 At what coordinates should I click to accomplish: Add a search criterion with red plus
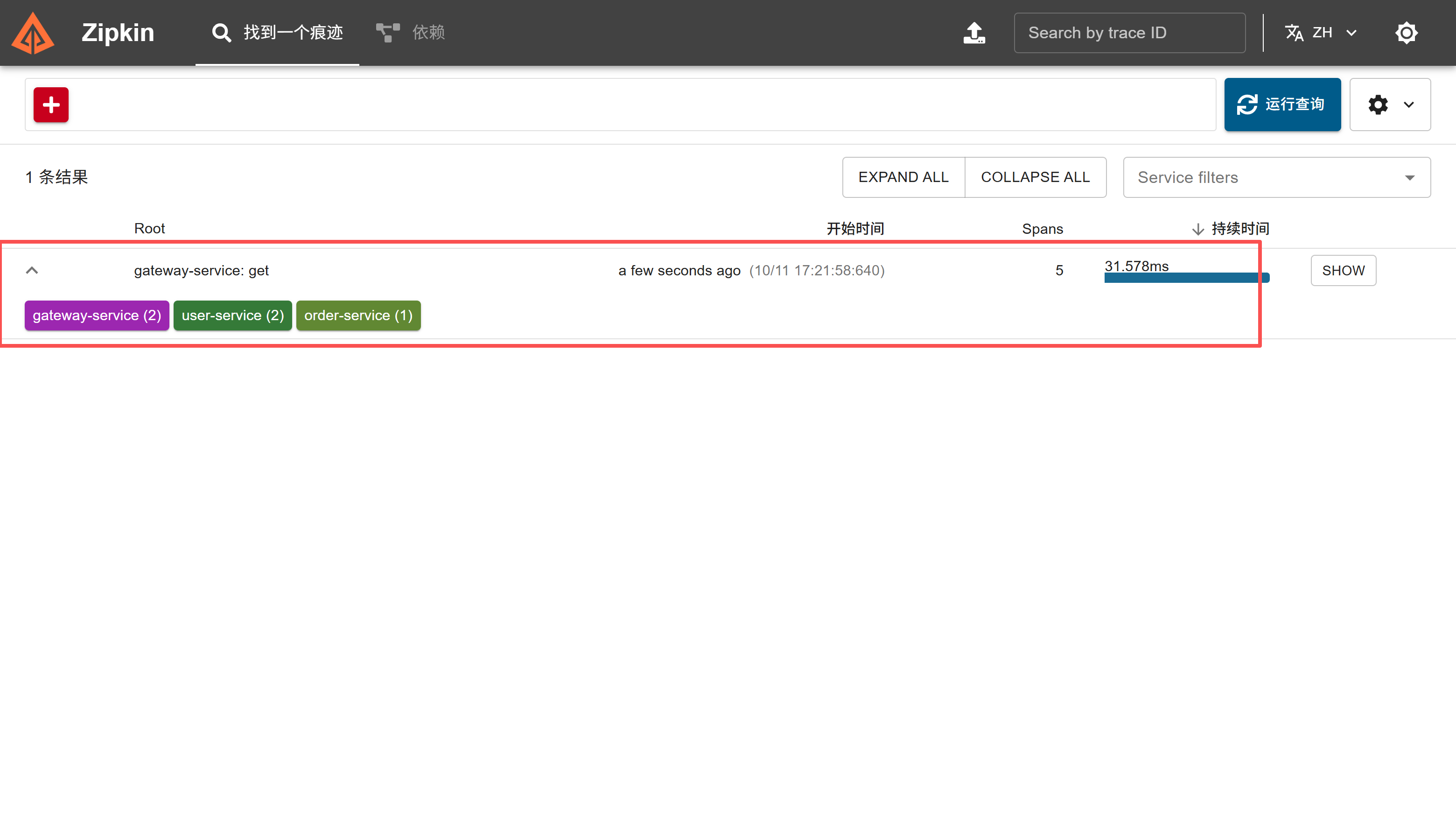click(51, 105)
